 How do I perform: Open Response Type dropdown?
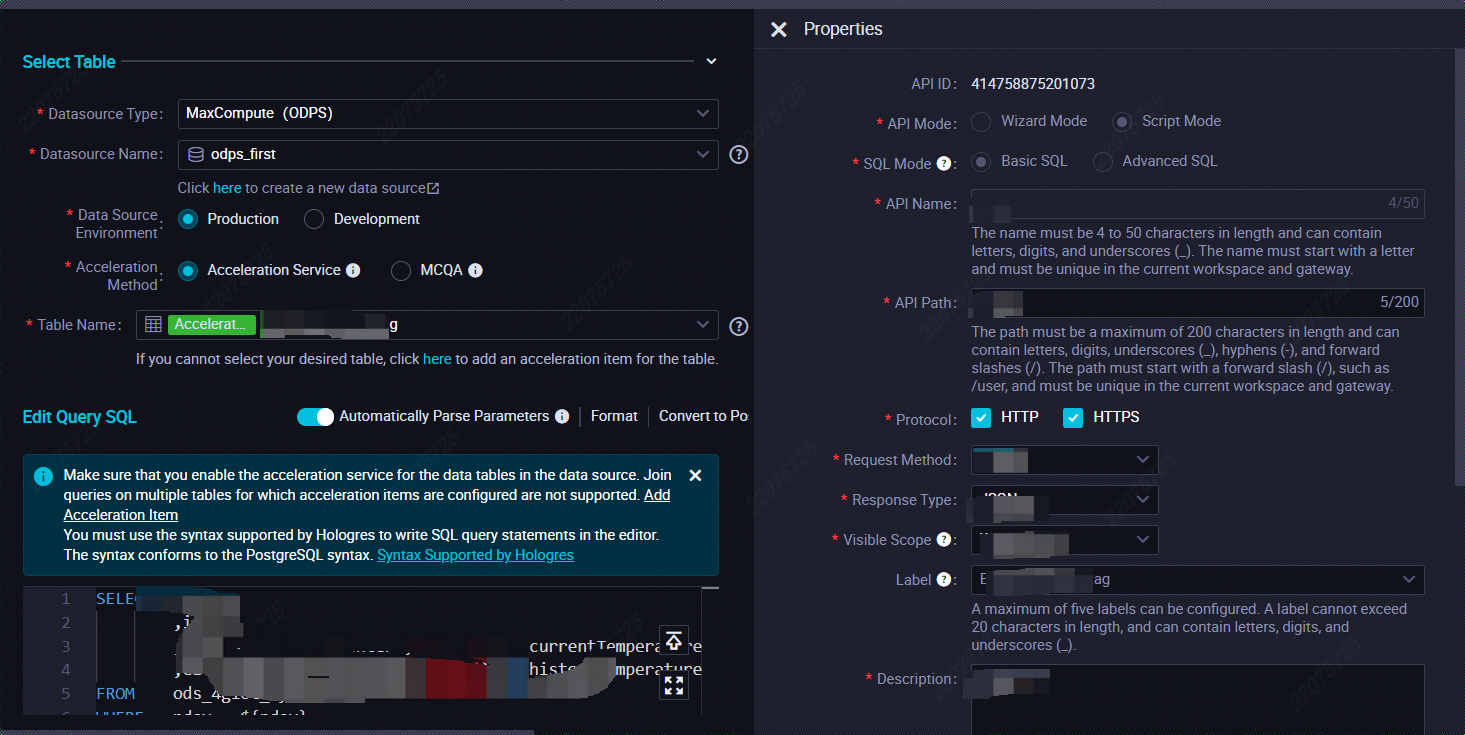tap(1065, 500)
